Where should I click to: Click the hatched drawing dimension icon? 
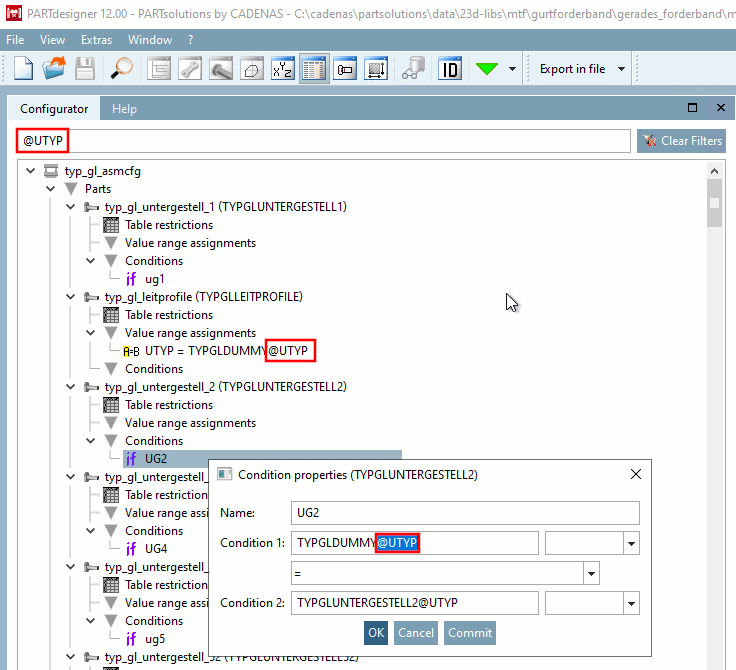click(376, 69)
